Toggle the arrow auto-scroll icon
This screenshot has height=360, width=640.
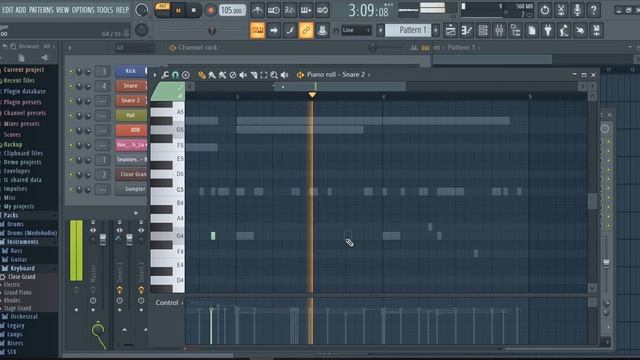[x=274, y=30]
